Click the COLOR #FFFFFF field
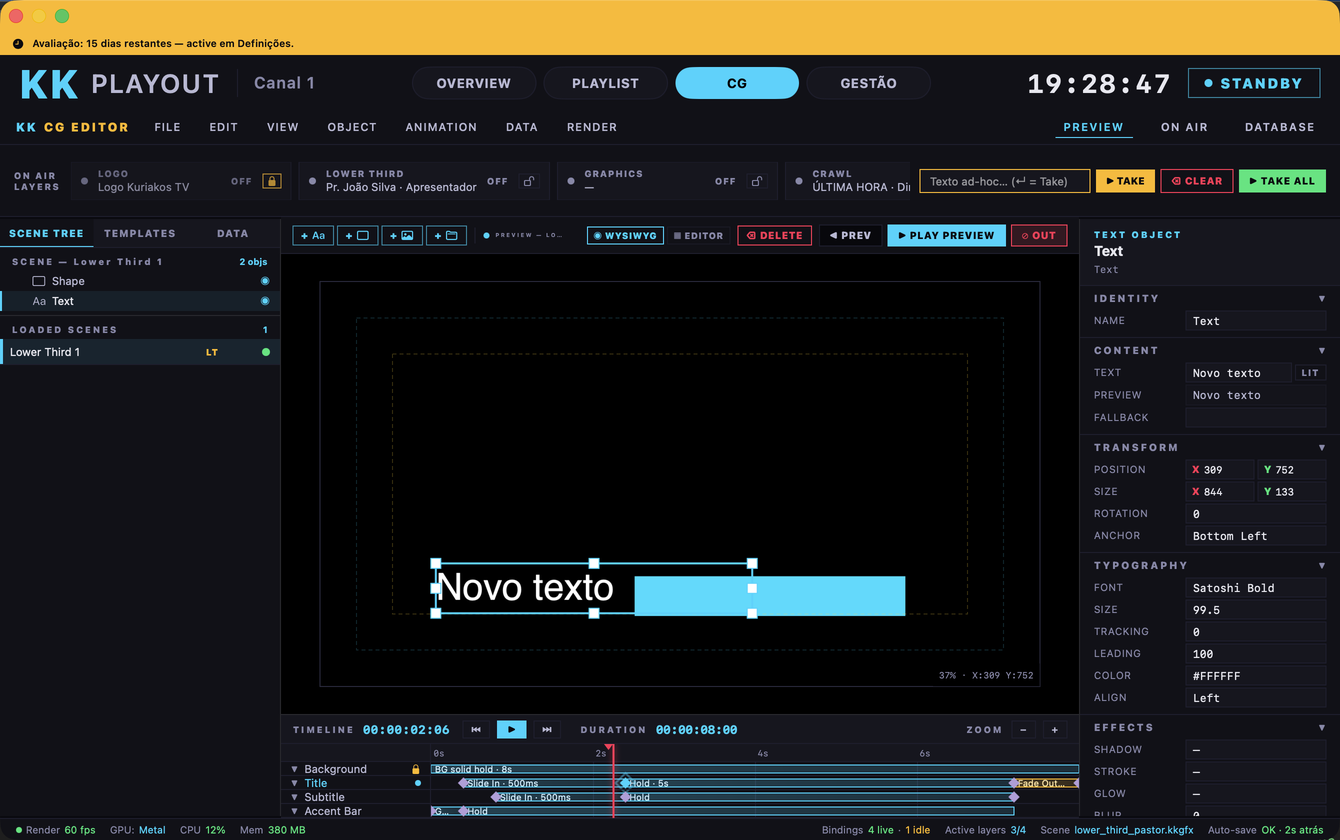 1256,676
